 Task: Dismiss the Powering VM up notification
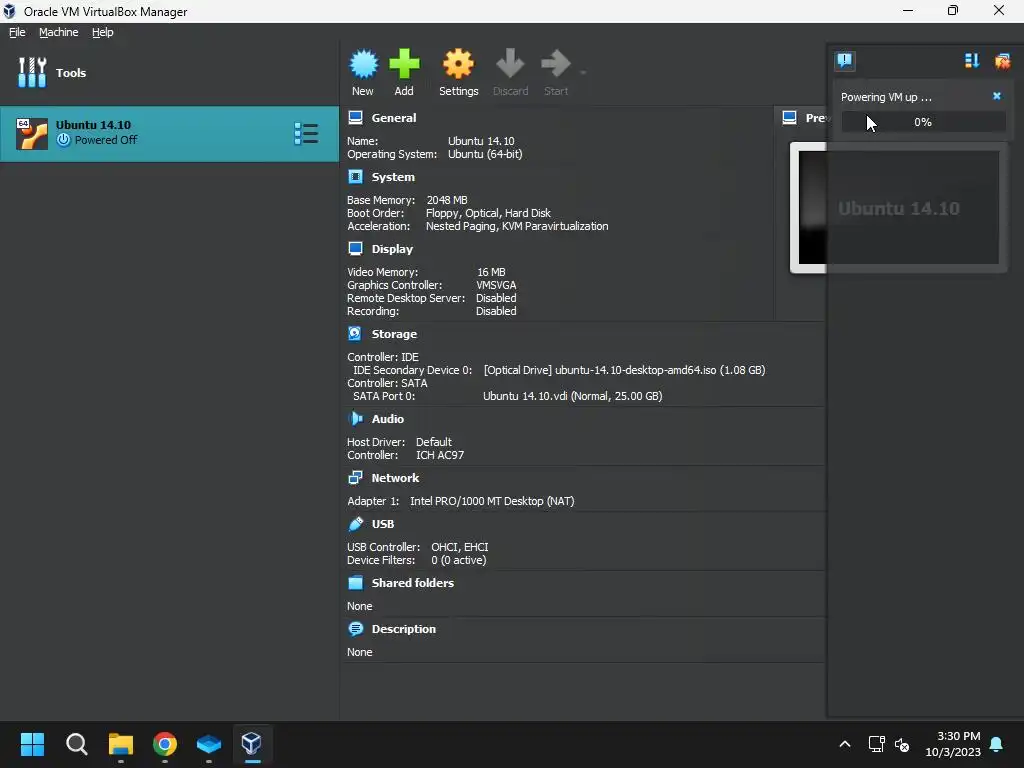pos(997,96)
